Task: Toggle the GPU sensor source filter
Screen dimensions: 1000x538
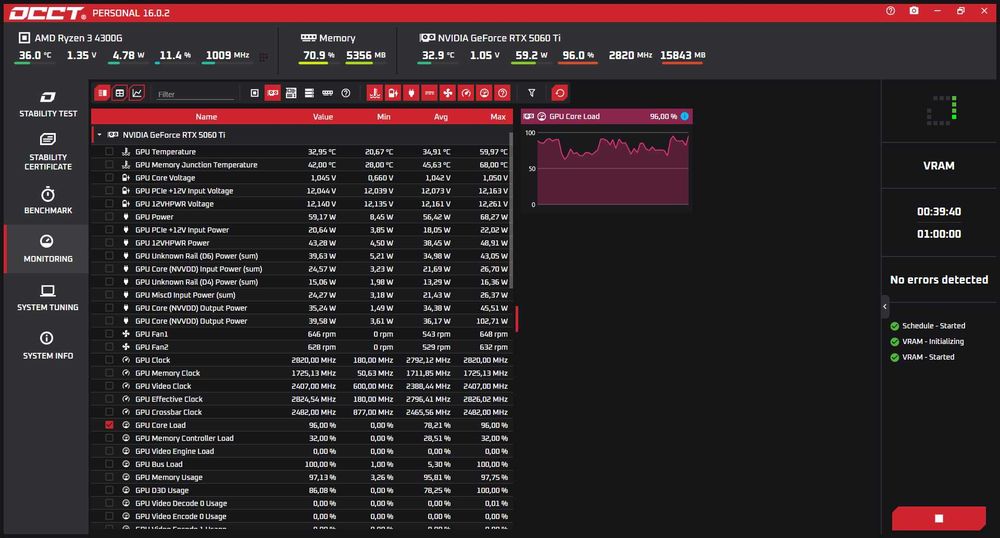Action: click(273, 93)
